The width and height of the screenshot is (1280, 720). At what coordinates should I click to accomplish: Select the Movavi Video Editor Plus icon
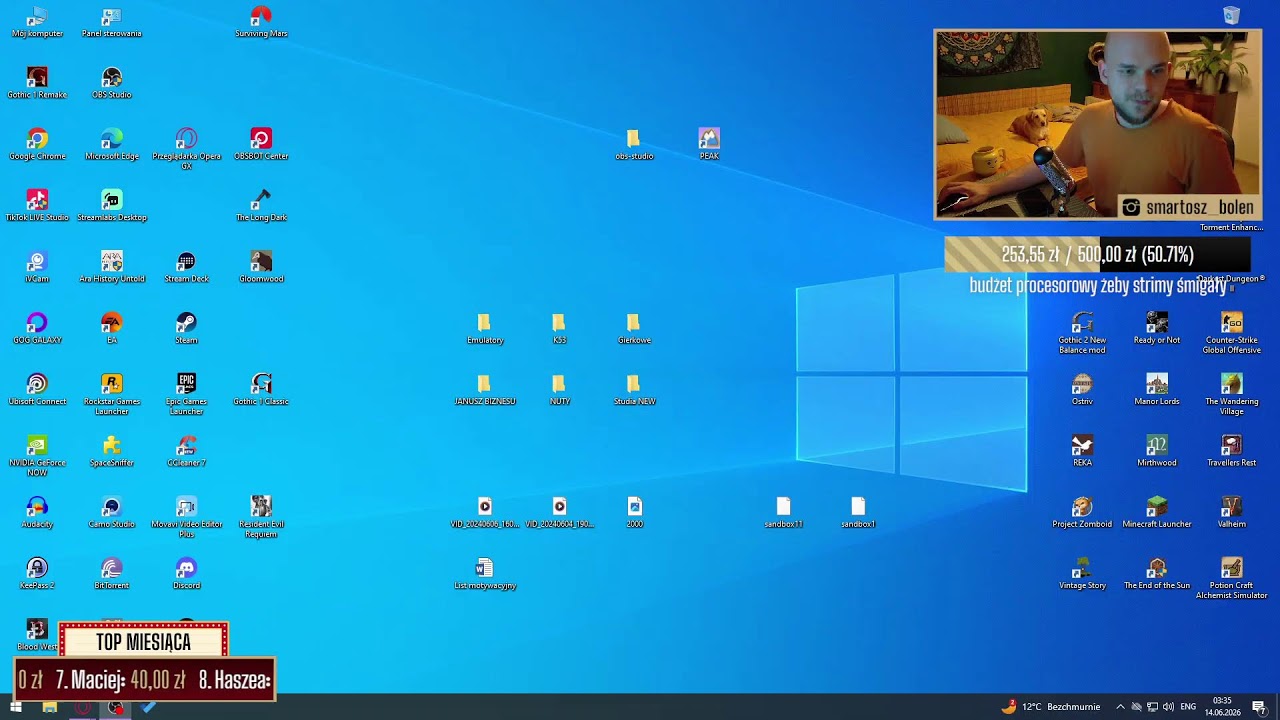pos(186,516)
